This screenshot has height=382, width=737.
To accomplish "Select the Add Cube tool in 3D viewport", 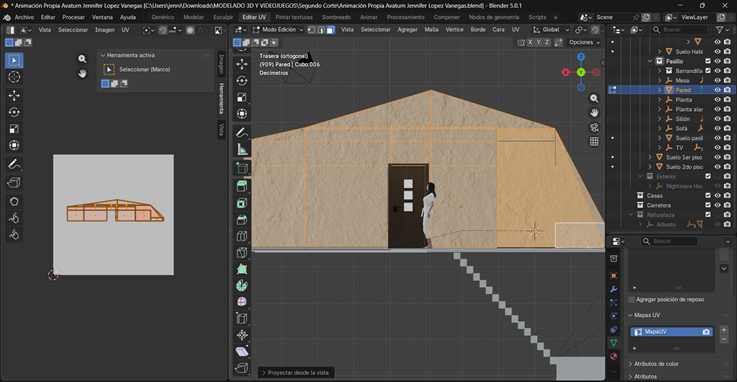I will point(242,168).
